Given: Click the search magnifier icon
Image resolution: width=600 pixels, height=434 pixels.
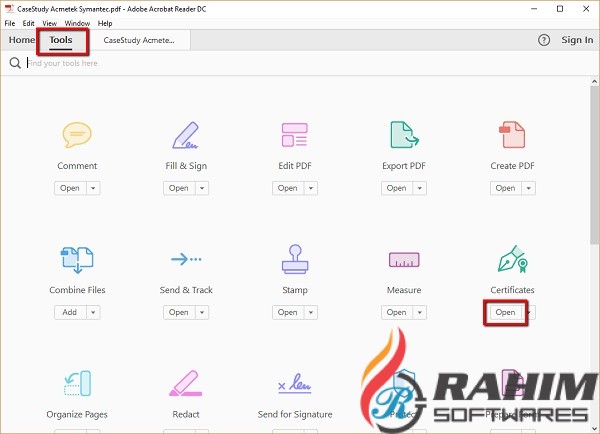Looking at the screenshot, I should tap(15, 63).
